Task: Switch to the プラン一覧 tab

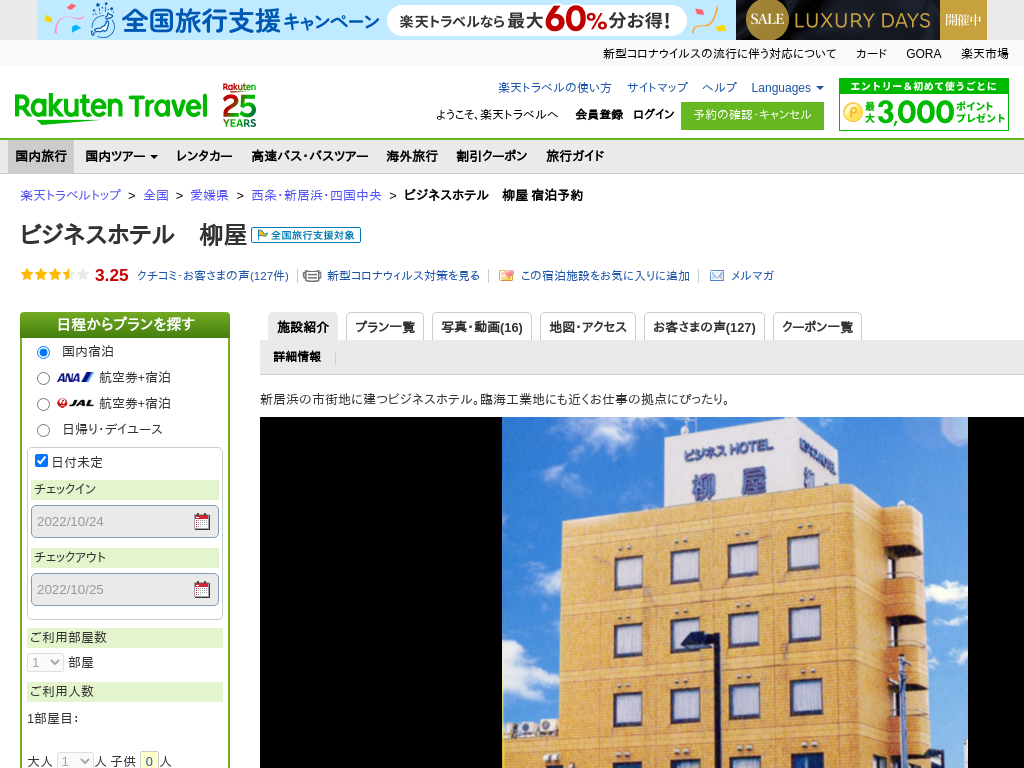Action: [385, 327]
